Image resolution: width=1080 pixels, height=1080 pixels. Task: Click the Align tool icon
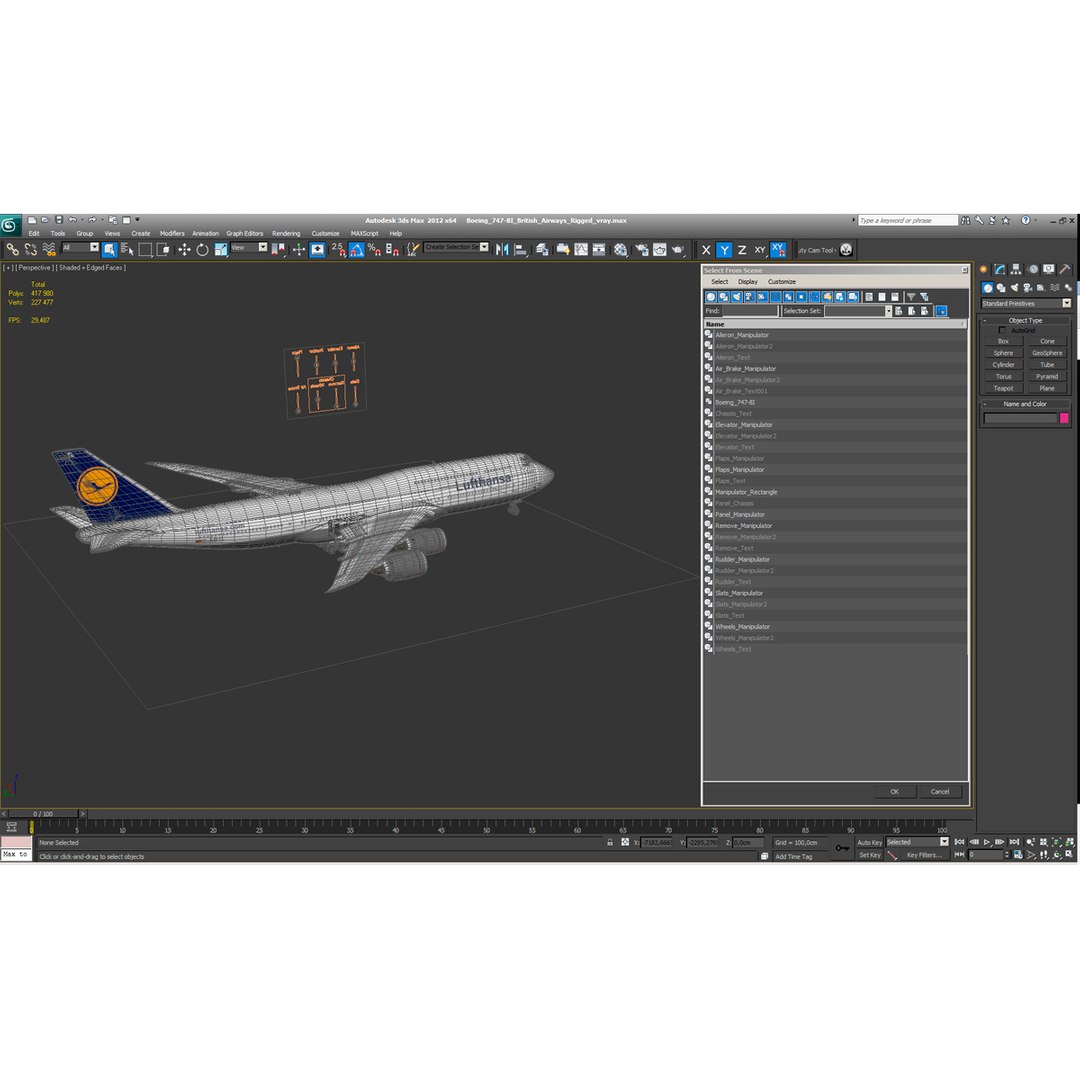(x=521, y=249)
